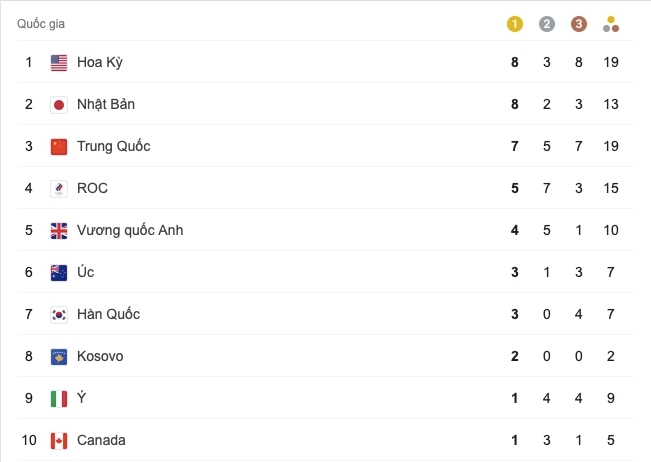Click the bronze medal column icon
The width and height of the screenshot is (651, 462).
pos(579,24)
